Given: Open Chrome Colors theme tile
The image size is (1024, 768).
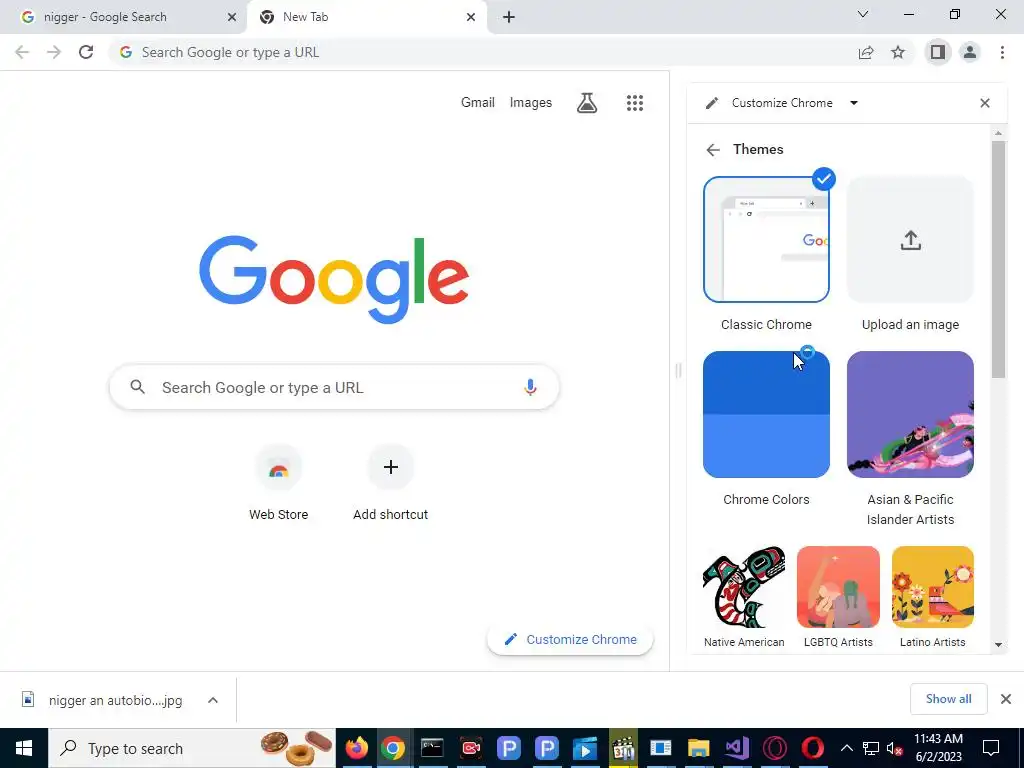Looking at the screenshot, I should pos(766,415).
